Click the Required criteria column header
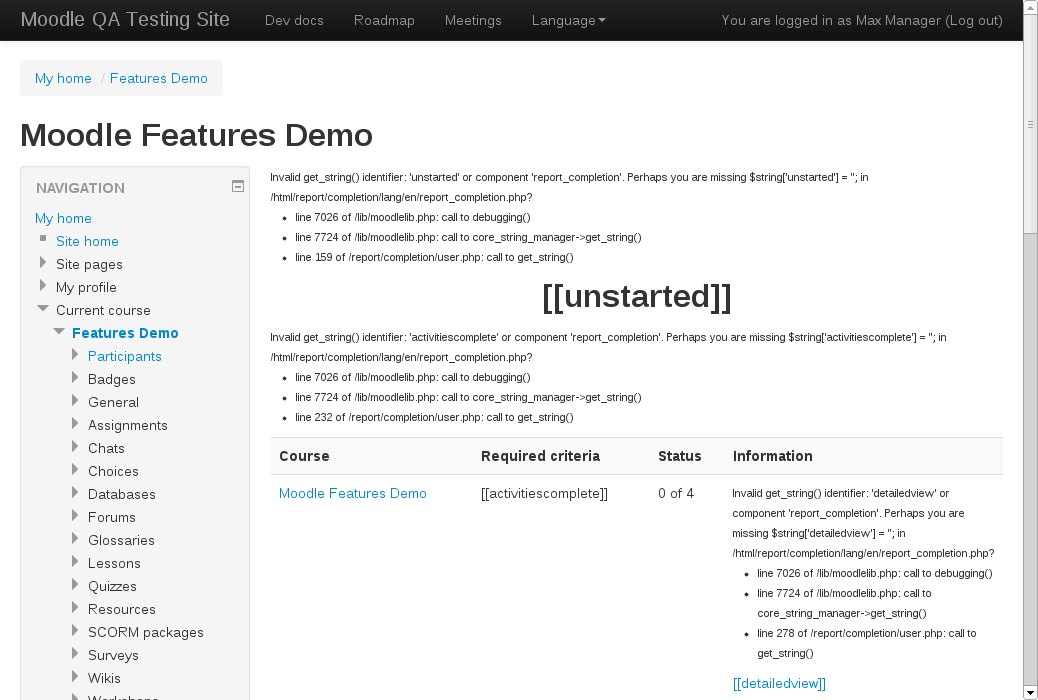 click(x=540, y=456)
